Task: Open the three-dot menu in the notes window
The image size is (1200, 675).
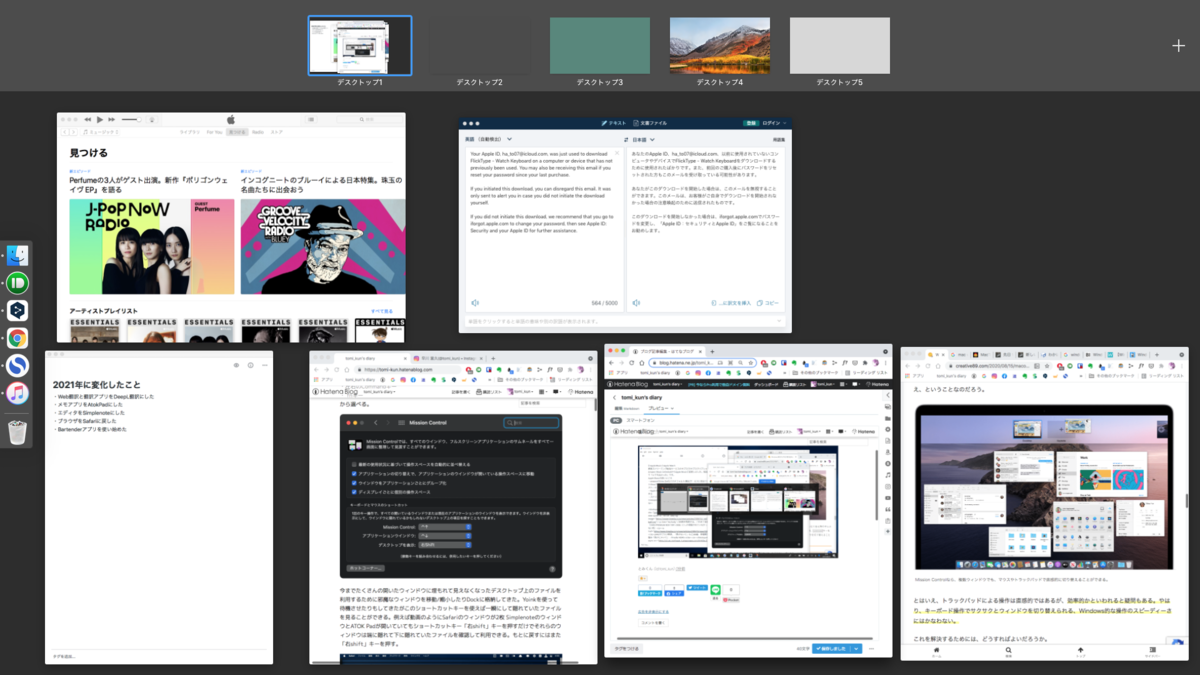Action: (x=263, y=366)
